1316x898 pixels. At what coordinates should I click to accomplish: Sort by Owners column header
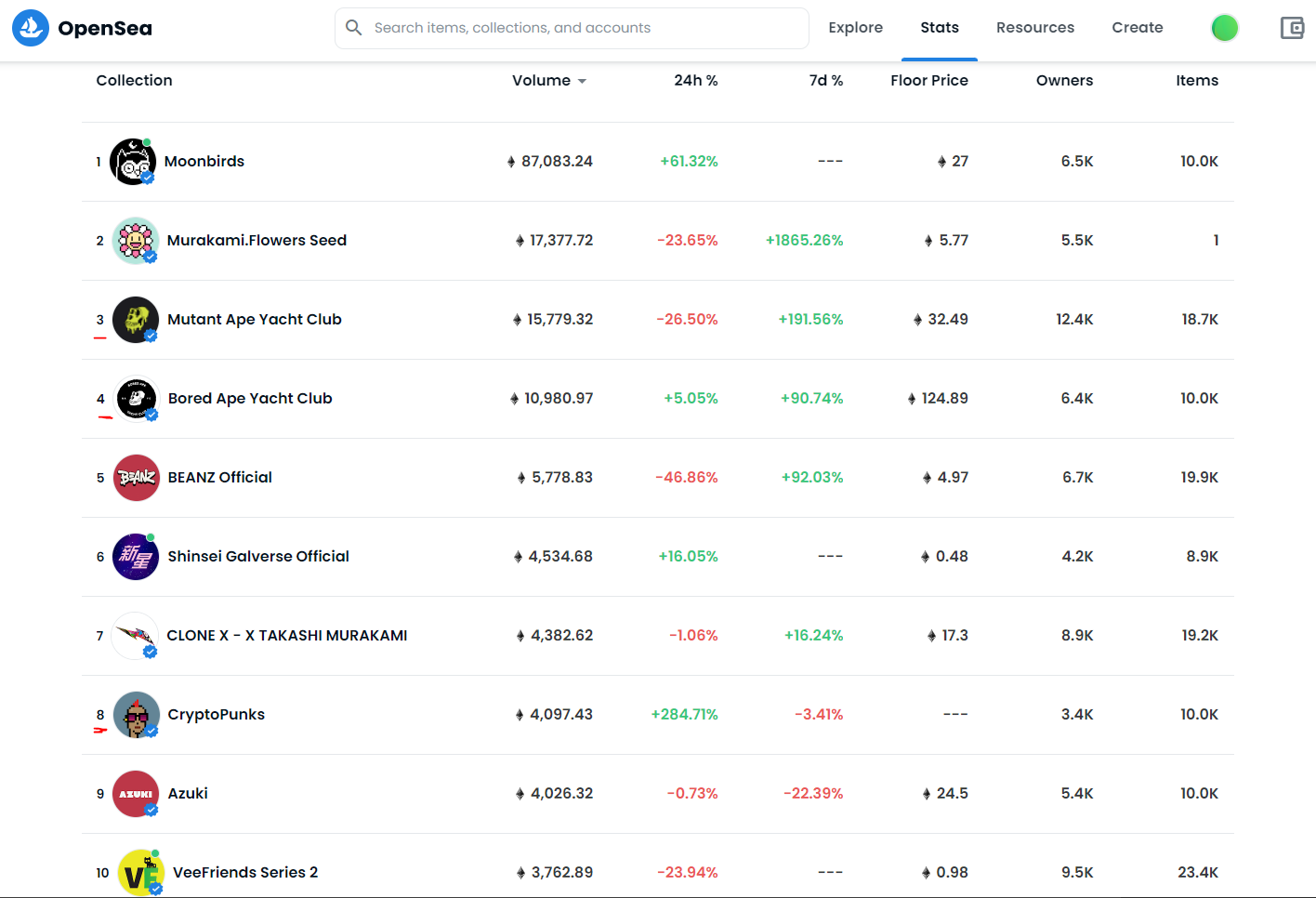1065,81
